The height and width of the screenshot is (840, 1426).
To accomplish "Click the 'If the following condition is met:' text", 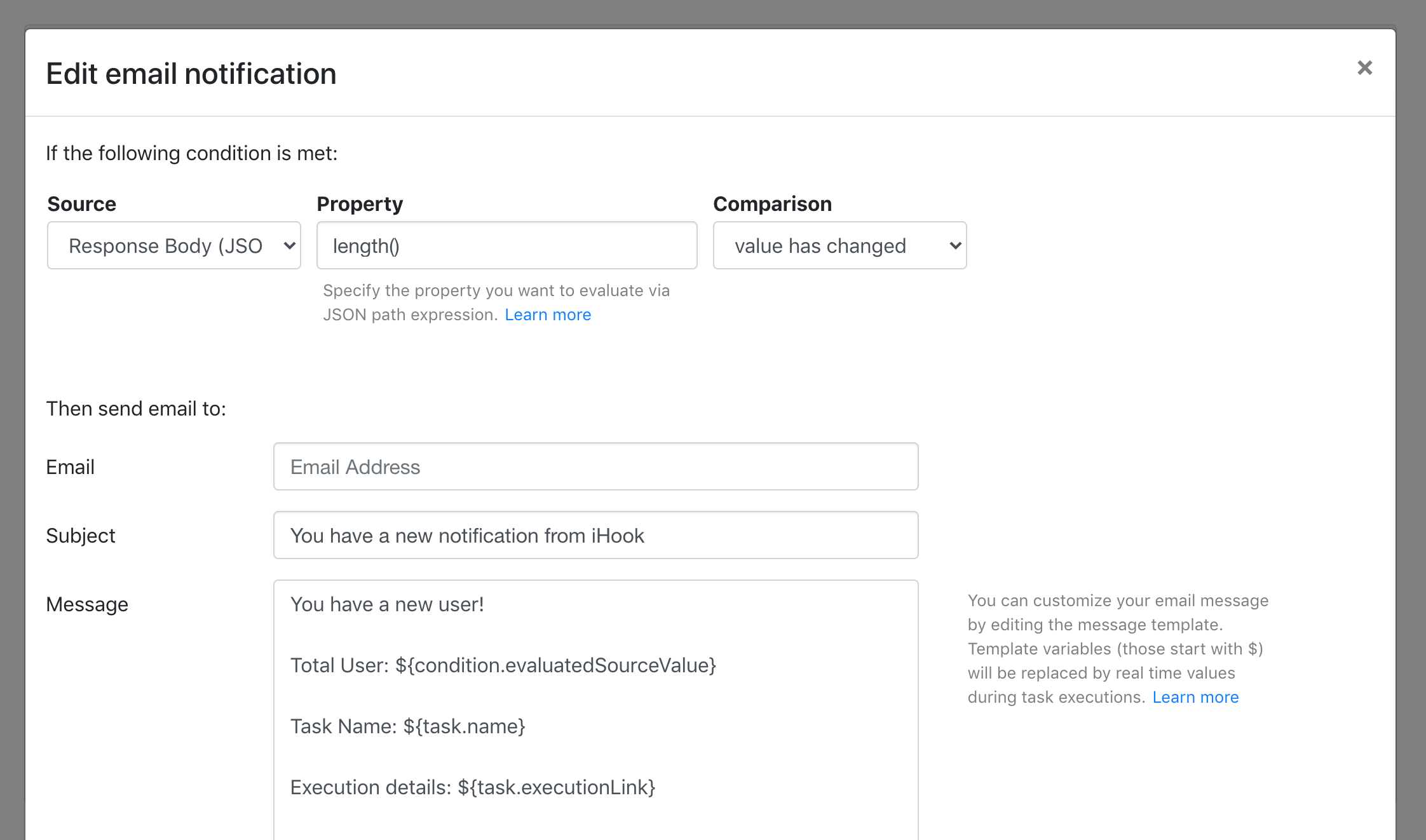I will click(192, 153).
